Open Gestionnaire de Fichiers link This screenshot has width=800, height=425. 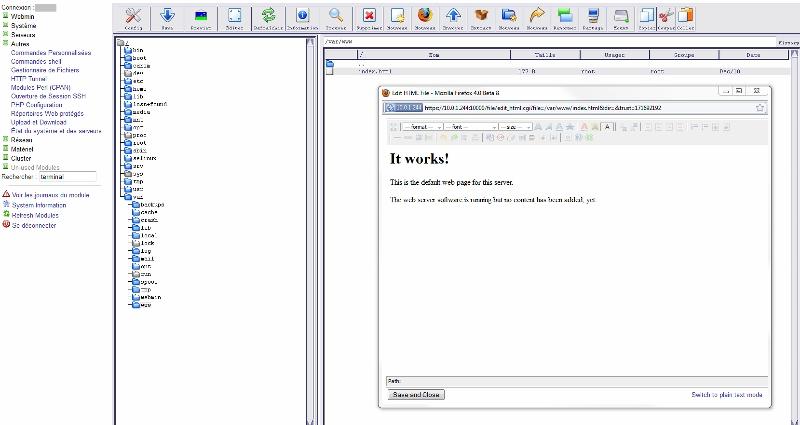[45, 70]
